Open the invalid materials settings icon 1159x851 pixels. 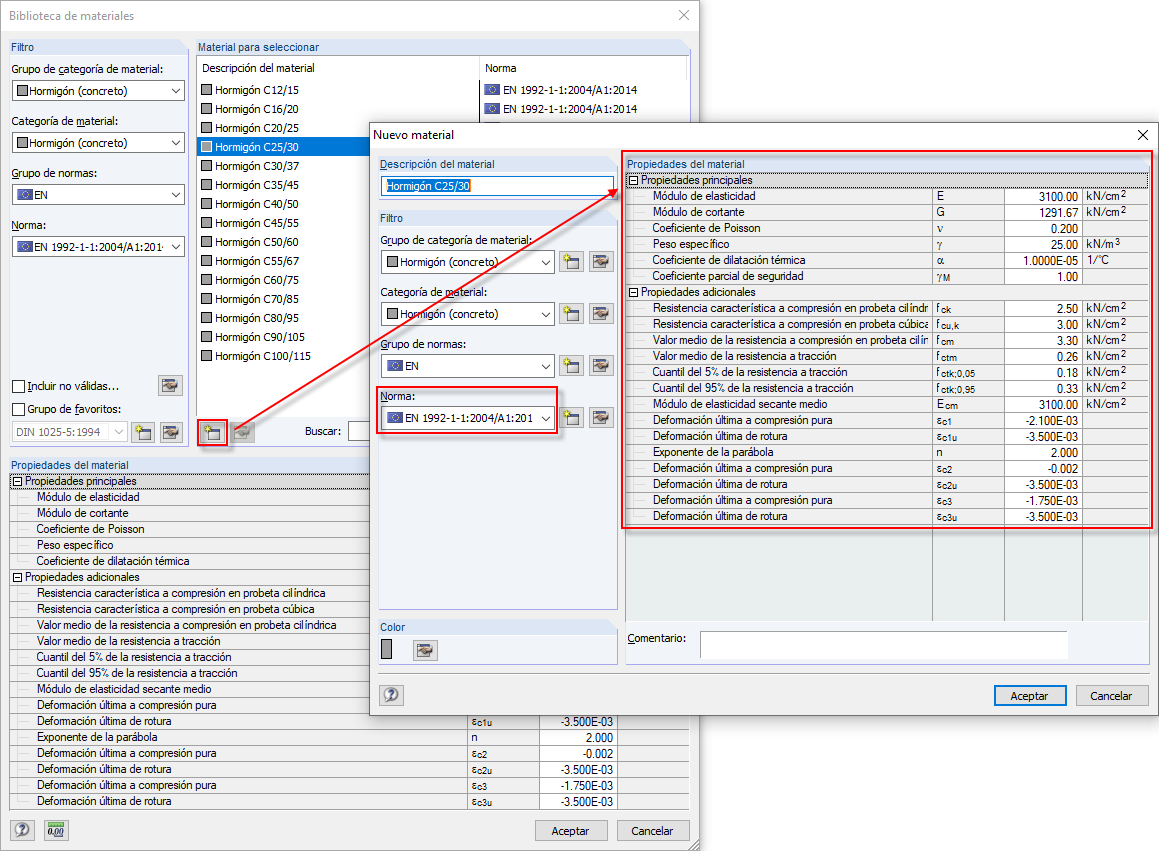(x=171, y=385)
